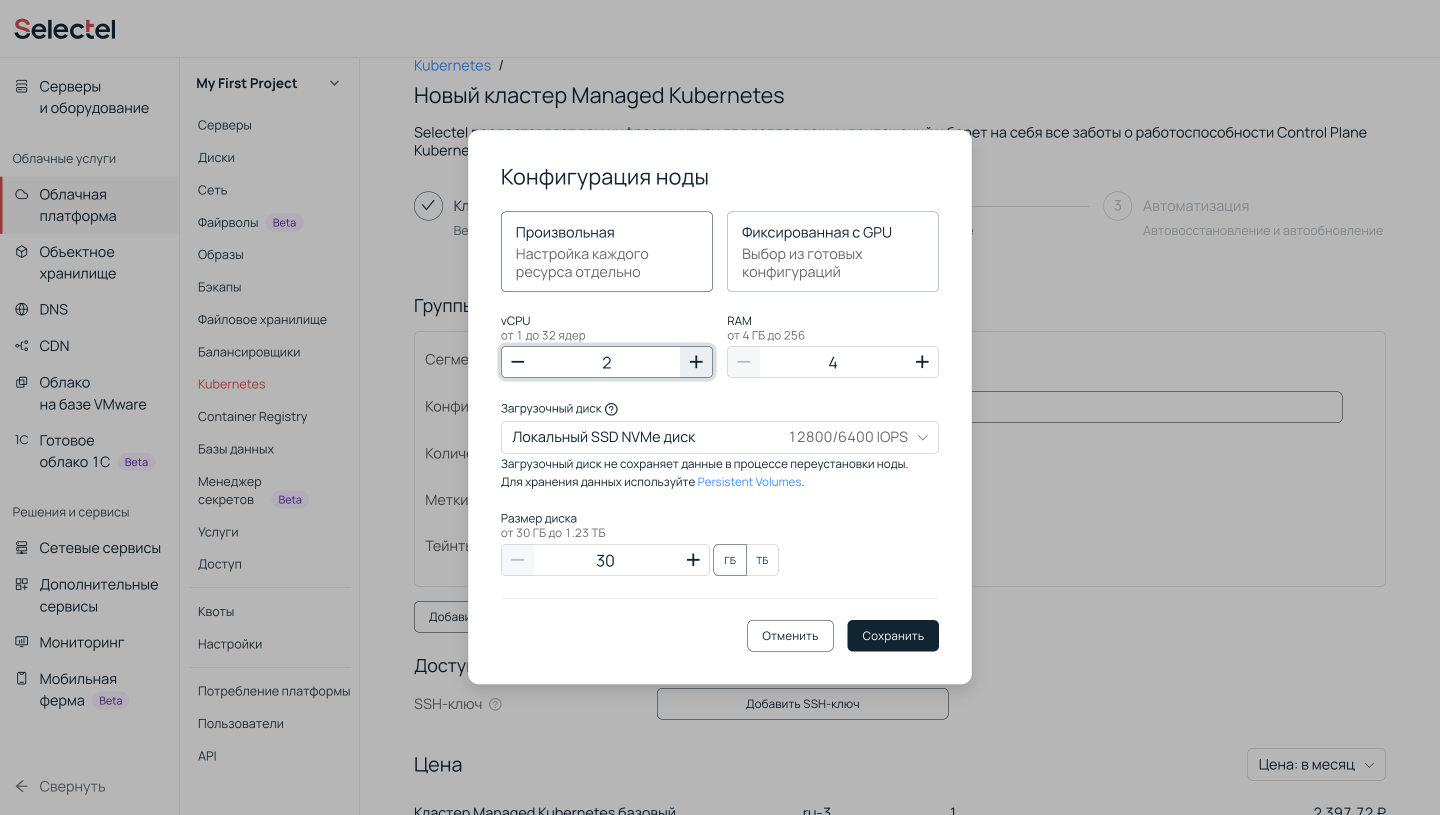Open Балансировщики in project menu
The height and width of the screenshot is (815, 1440).
point(249,352)
